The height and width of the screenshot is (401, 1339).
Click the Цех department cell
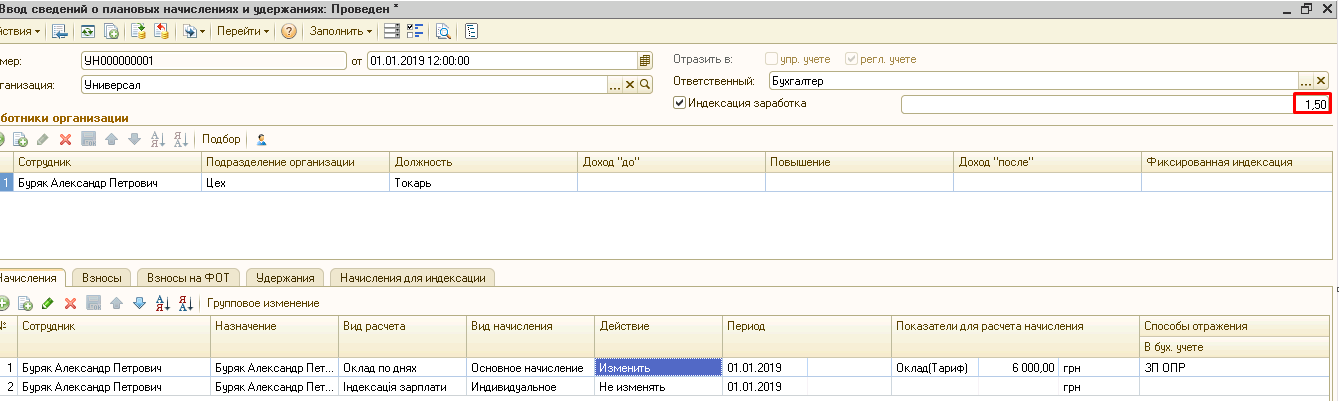coord(296,183)
